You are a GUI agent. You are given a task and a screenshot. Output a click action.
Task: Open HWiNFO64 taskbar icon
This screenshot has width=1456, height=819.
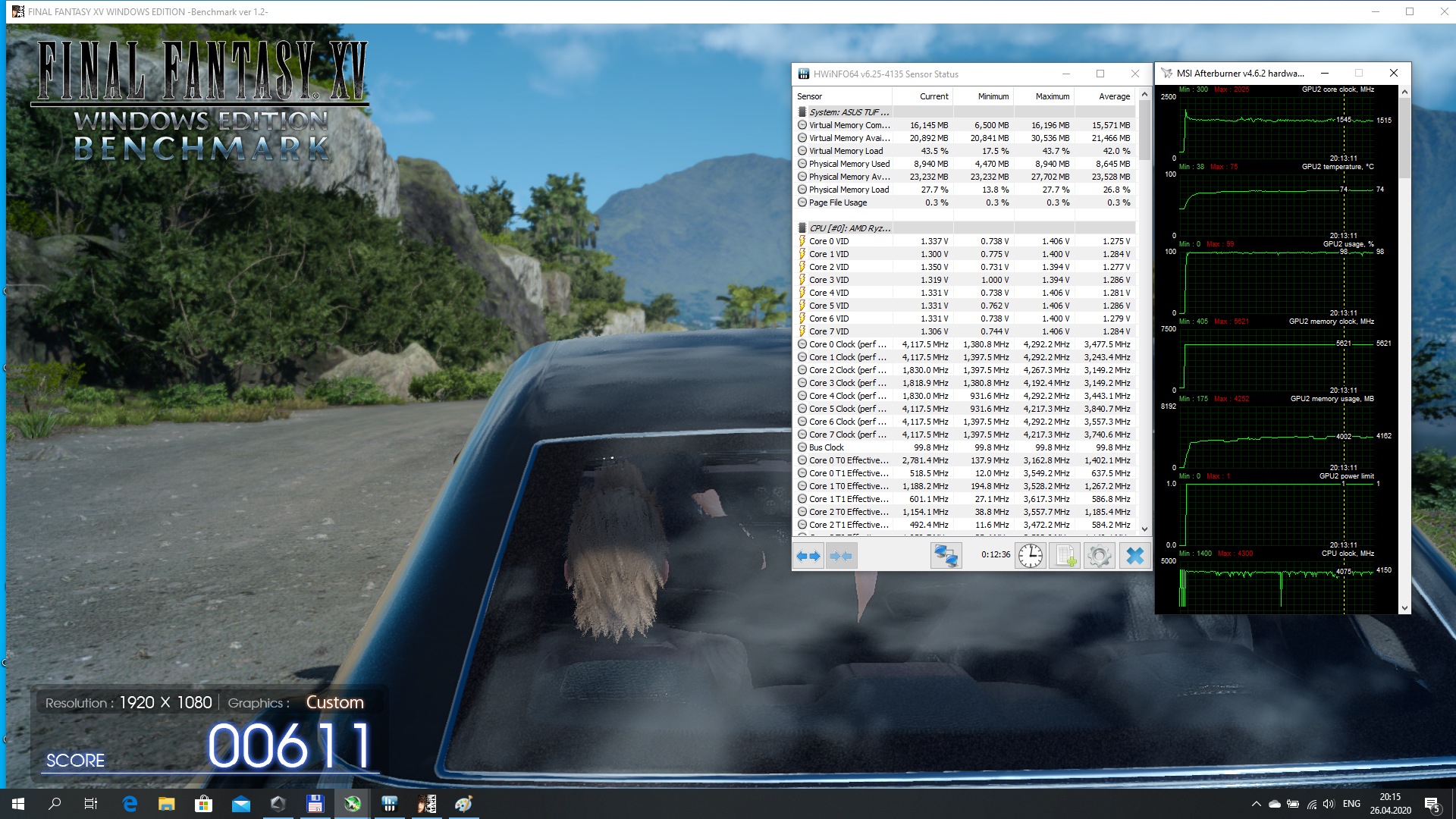(389, 804)
